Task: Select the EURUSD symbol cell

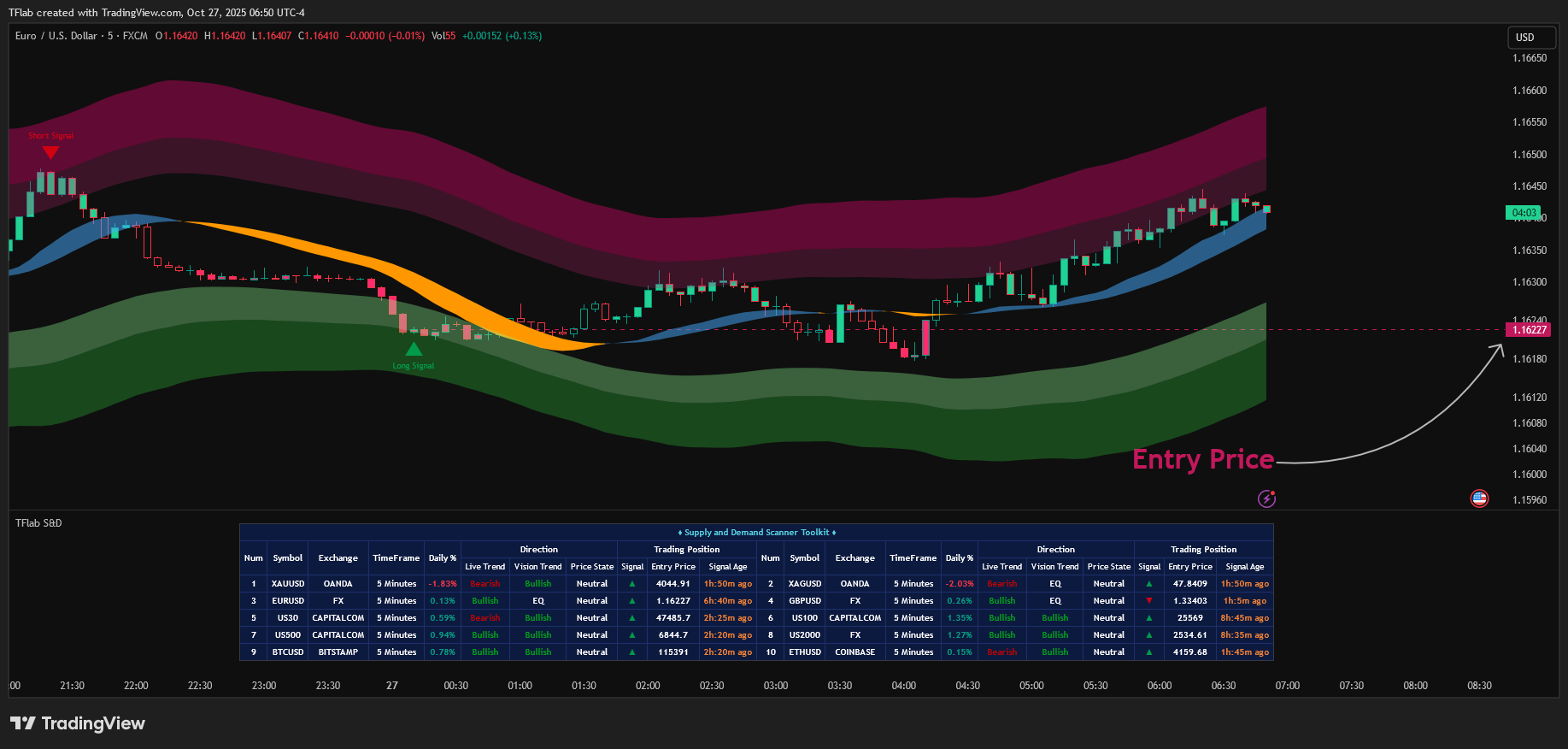Action: [x=288, y=601]
